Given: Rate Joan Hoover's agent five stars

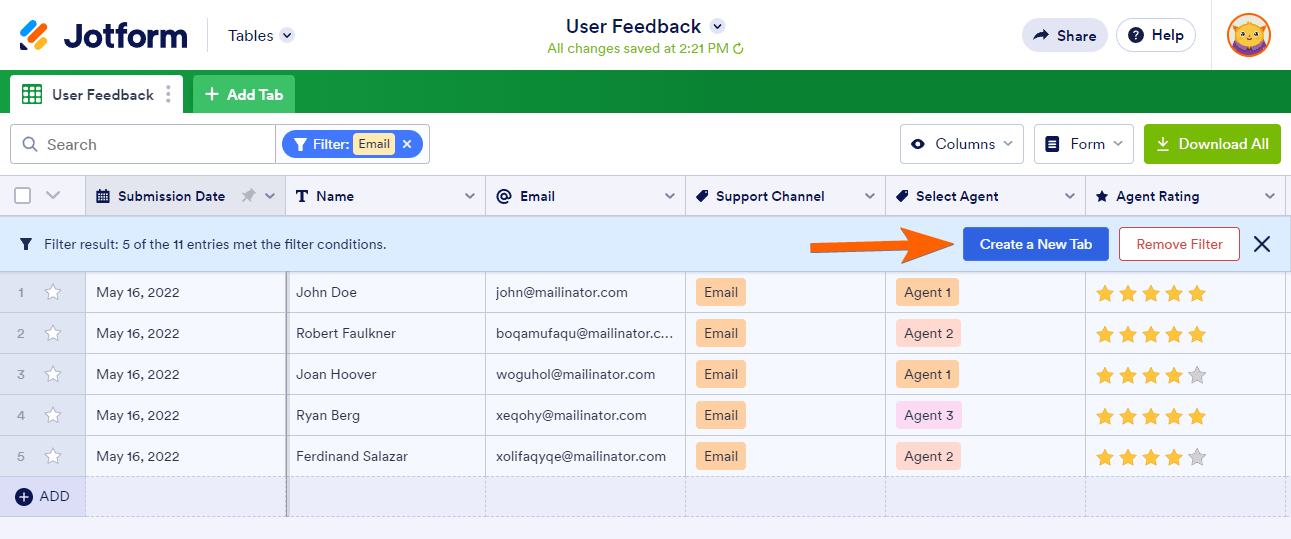Looking at the screenshot, I should (x=1197, y=376).
